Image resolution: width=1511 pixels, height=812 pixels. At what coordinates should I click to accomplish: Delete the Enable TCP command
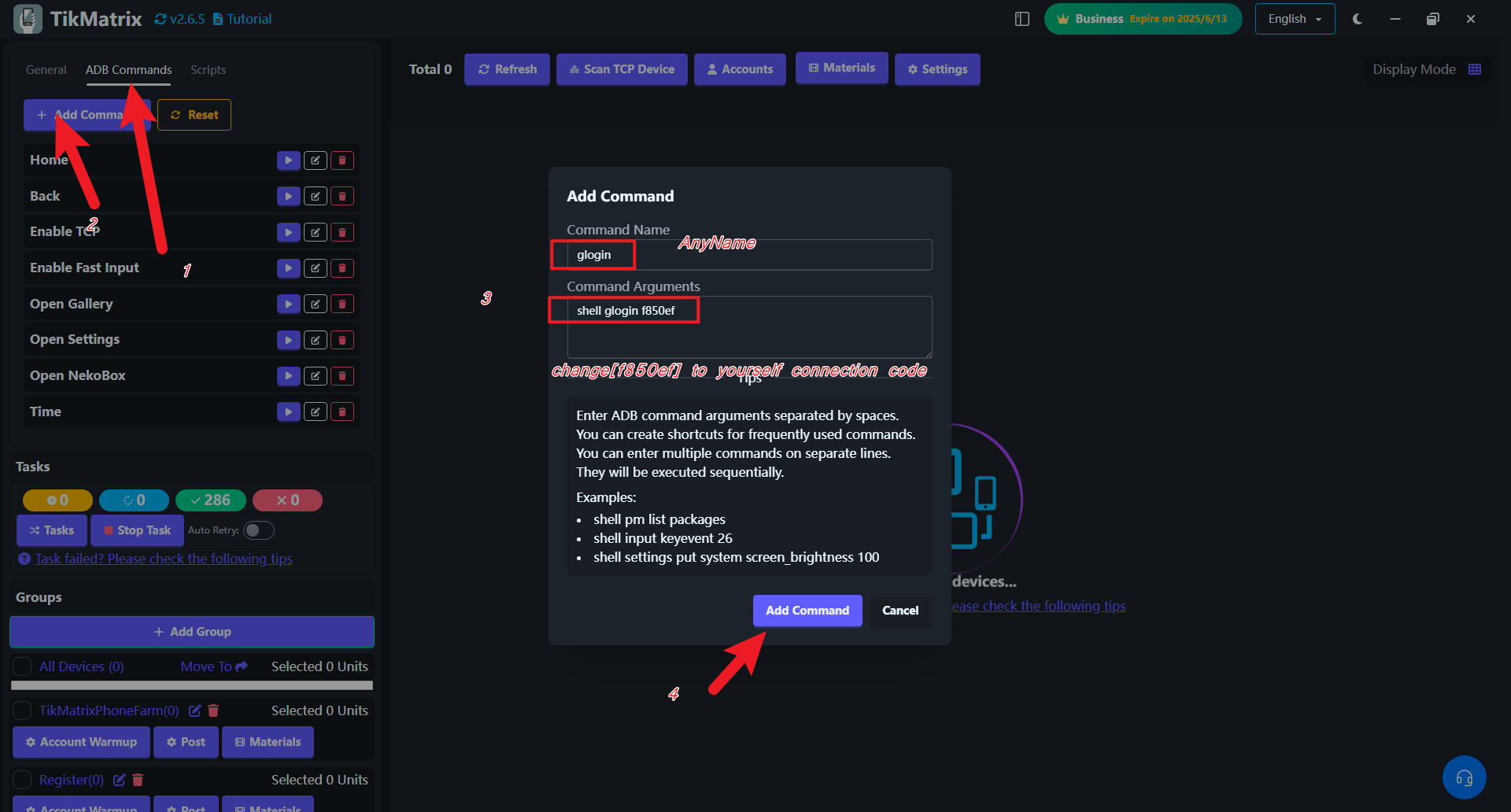tap(342, 232)
